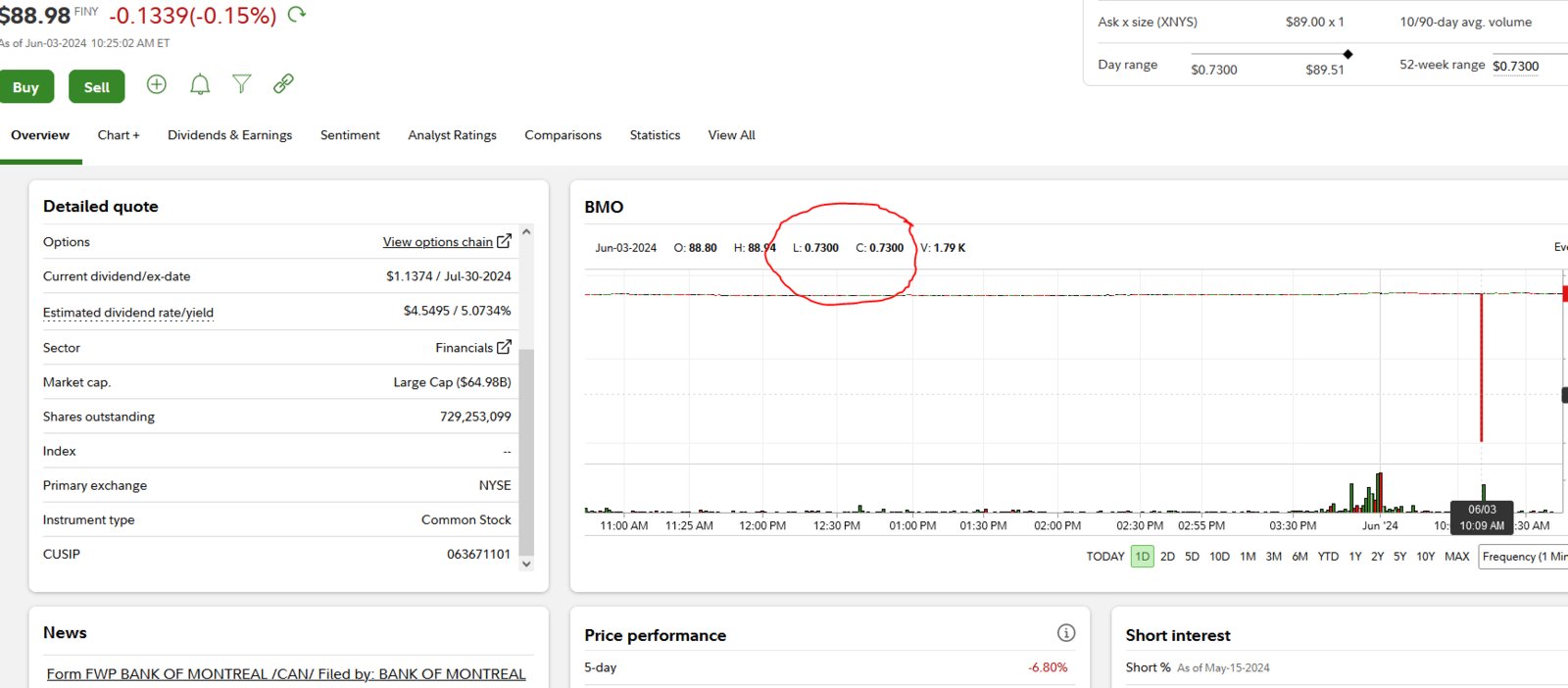The width and height of the screenshot is (1568, 688).
Task: Select the View All tab
Action: (x=731, y=135)
